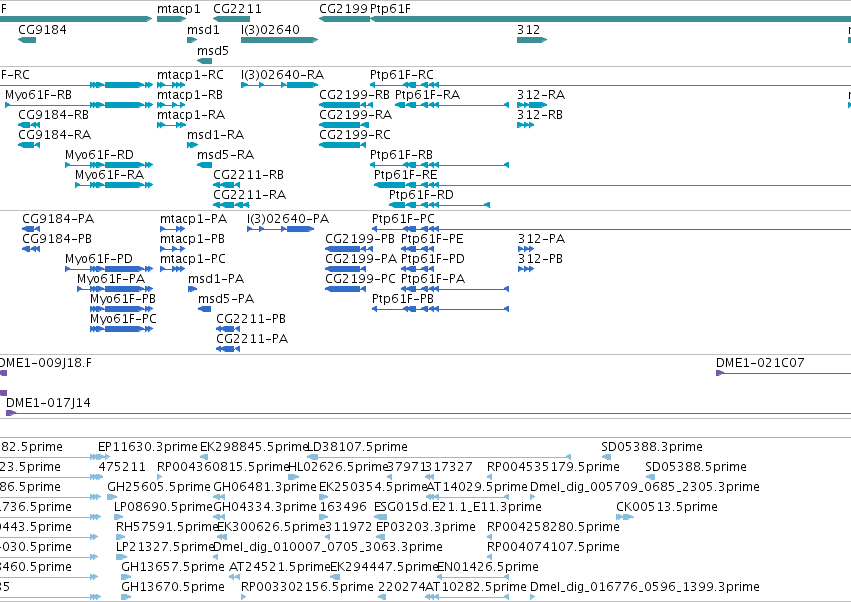The height and width of the screenshot is (602, 851).
Task: Select the l(3)02640-RA transcript label
Action: (282, 75)
